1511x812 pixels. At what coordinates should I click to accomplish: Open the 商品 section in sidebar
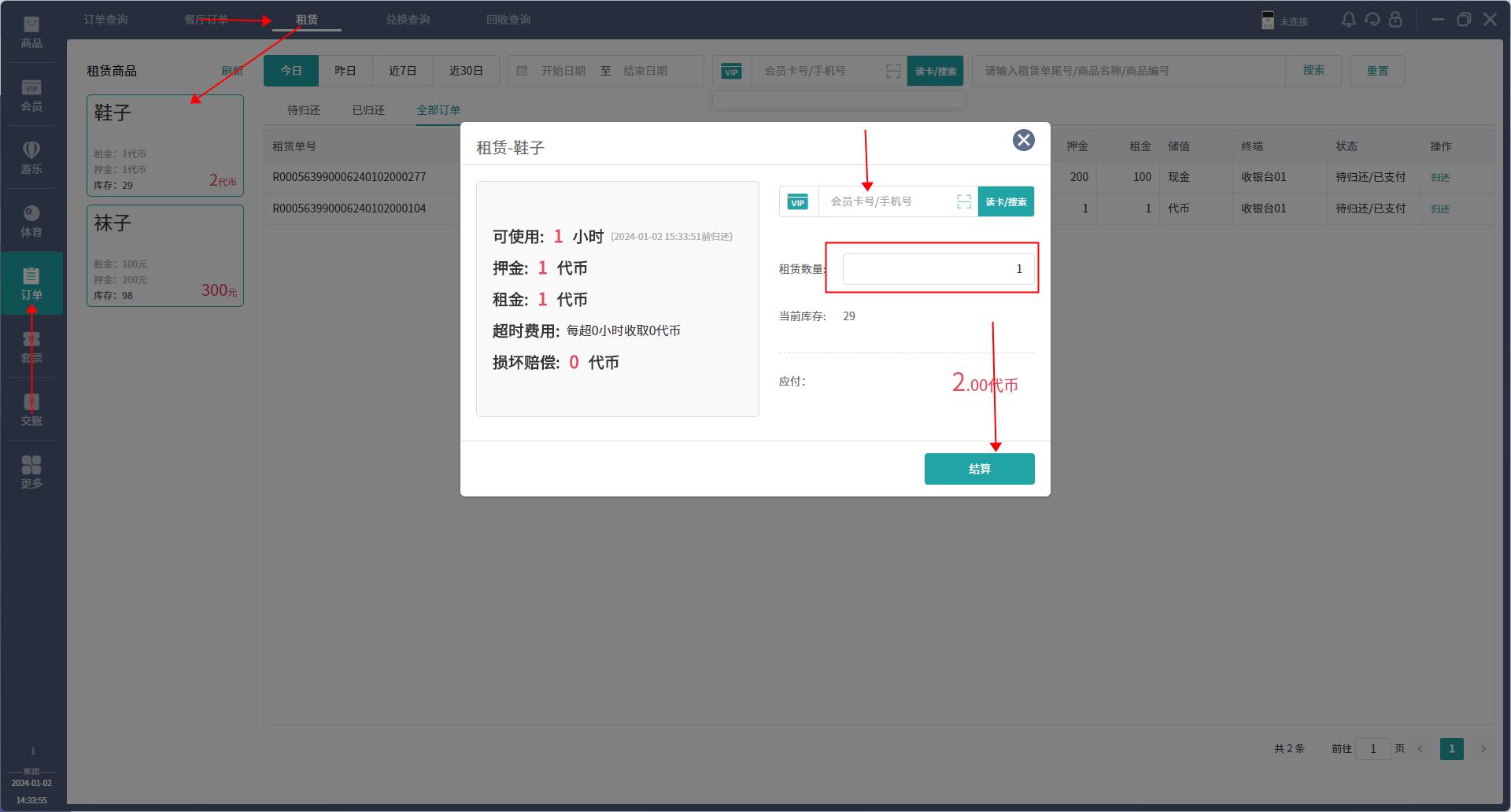31,32
